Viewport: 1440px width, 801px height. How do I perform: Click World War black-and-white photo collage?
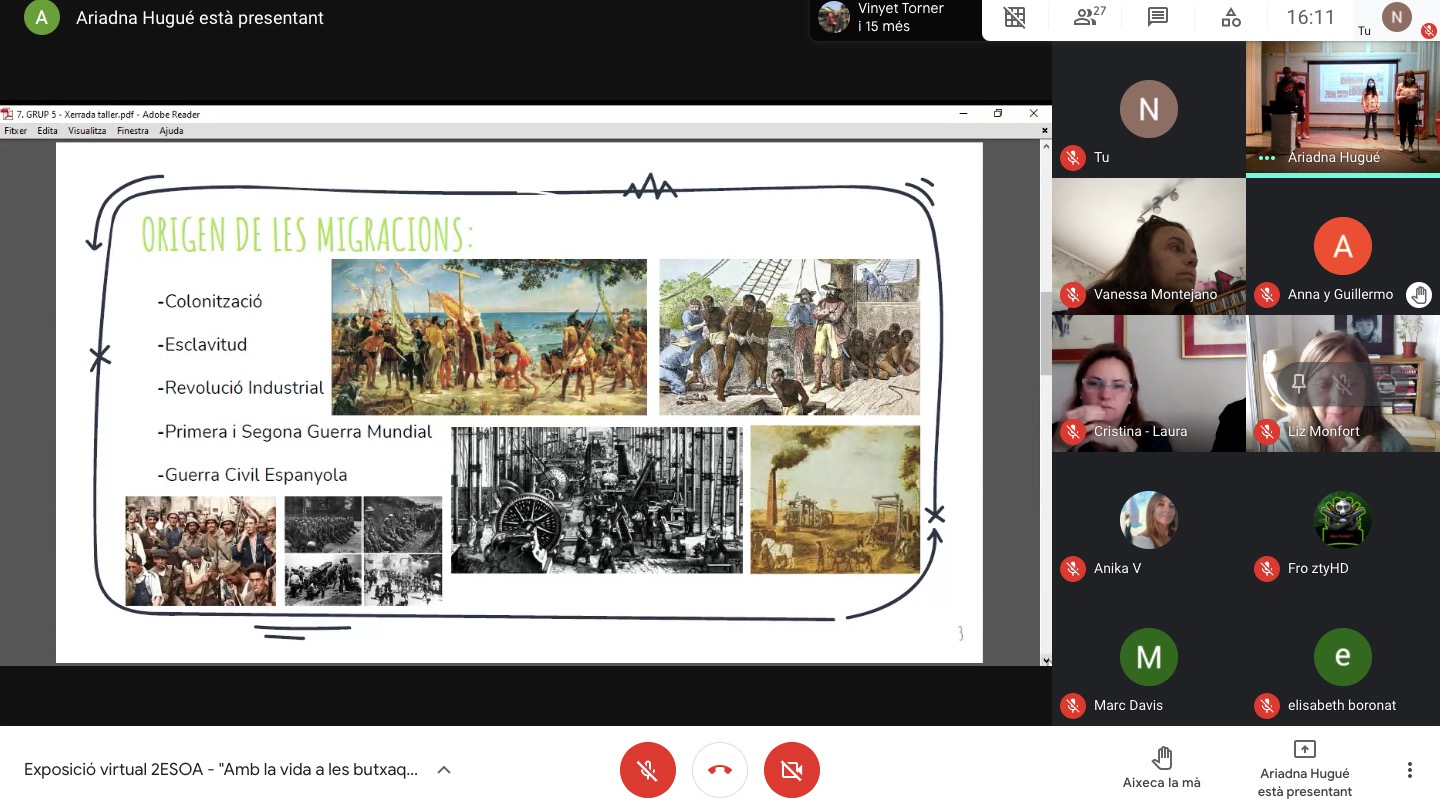363,551
